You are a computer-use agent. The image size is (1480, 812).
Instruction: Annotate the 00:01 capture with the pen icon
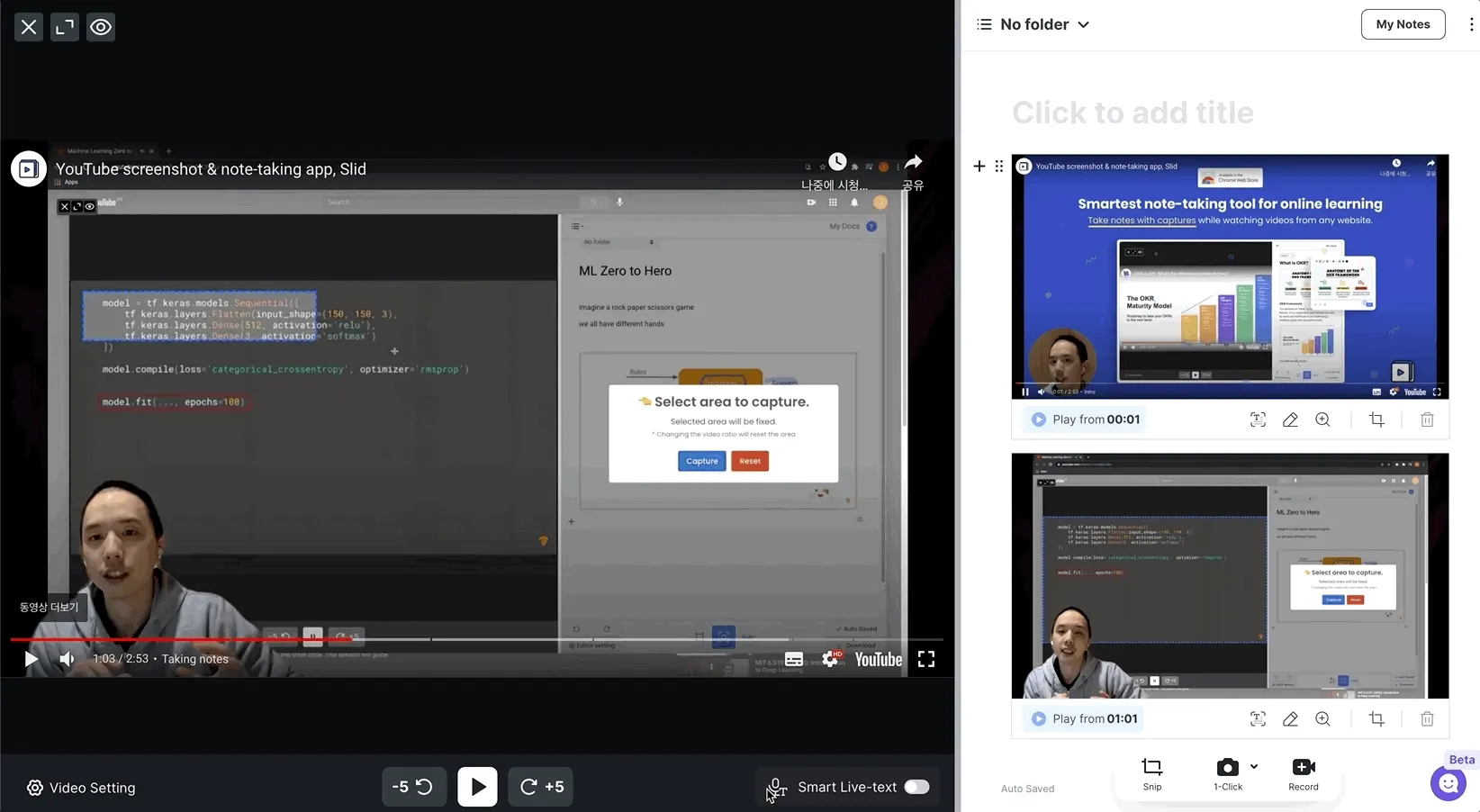[1290, 420]
